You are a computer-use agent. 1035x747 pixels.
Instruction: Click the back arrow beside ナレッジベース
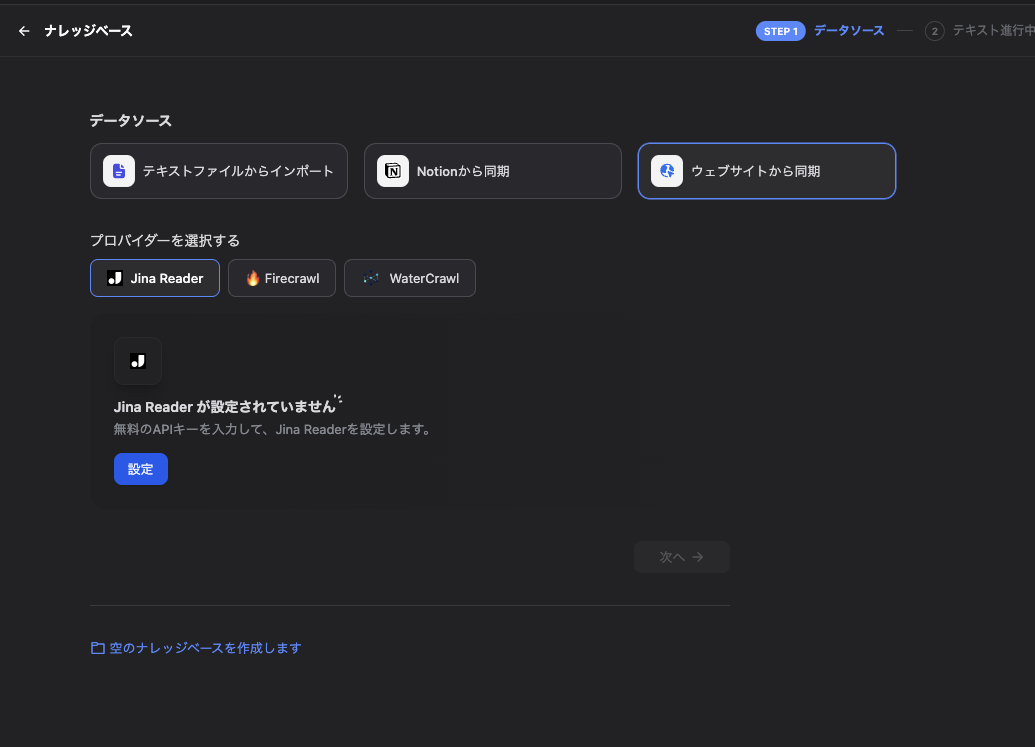[x=24, y=30]
